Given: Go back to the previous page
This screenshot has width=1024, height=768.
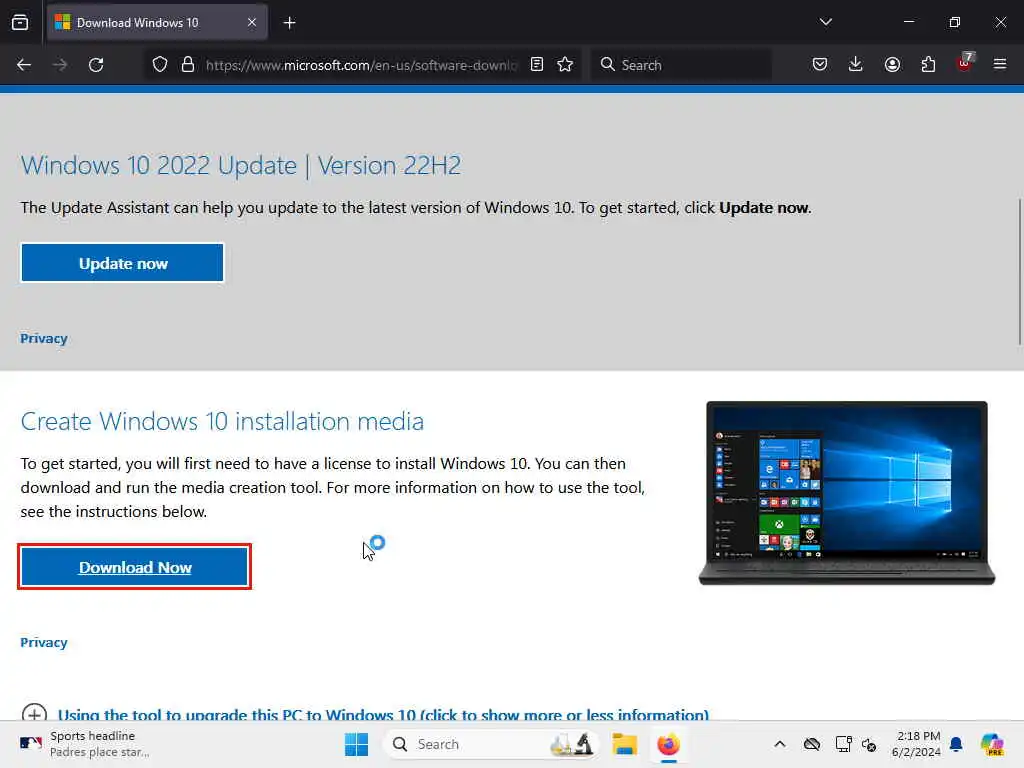Looking at the screenshot, I should (24, 65).
